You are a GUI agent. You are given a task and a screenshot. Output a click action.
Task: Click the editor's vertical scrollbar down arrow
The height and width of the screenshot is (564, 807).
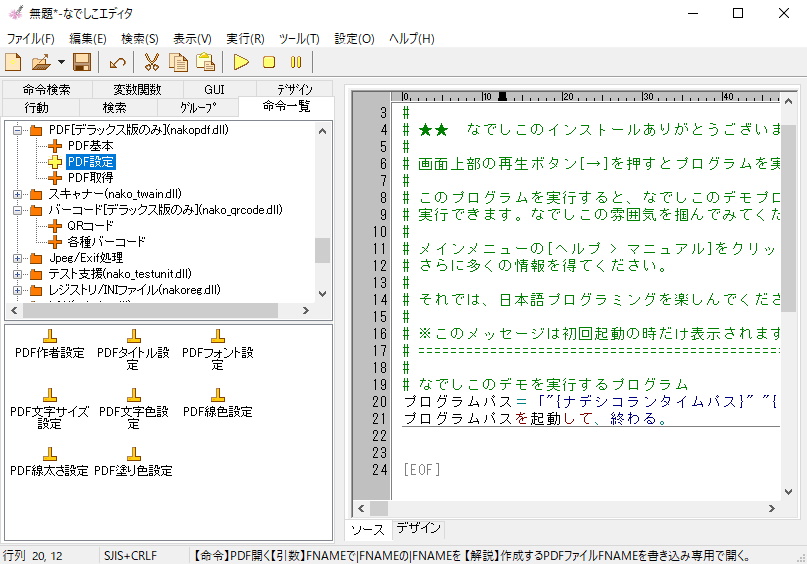788,492
